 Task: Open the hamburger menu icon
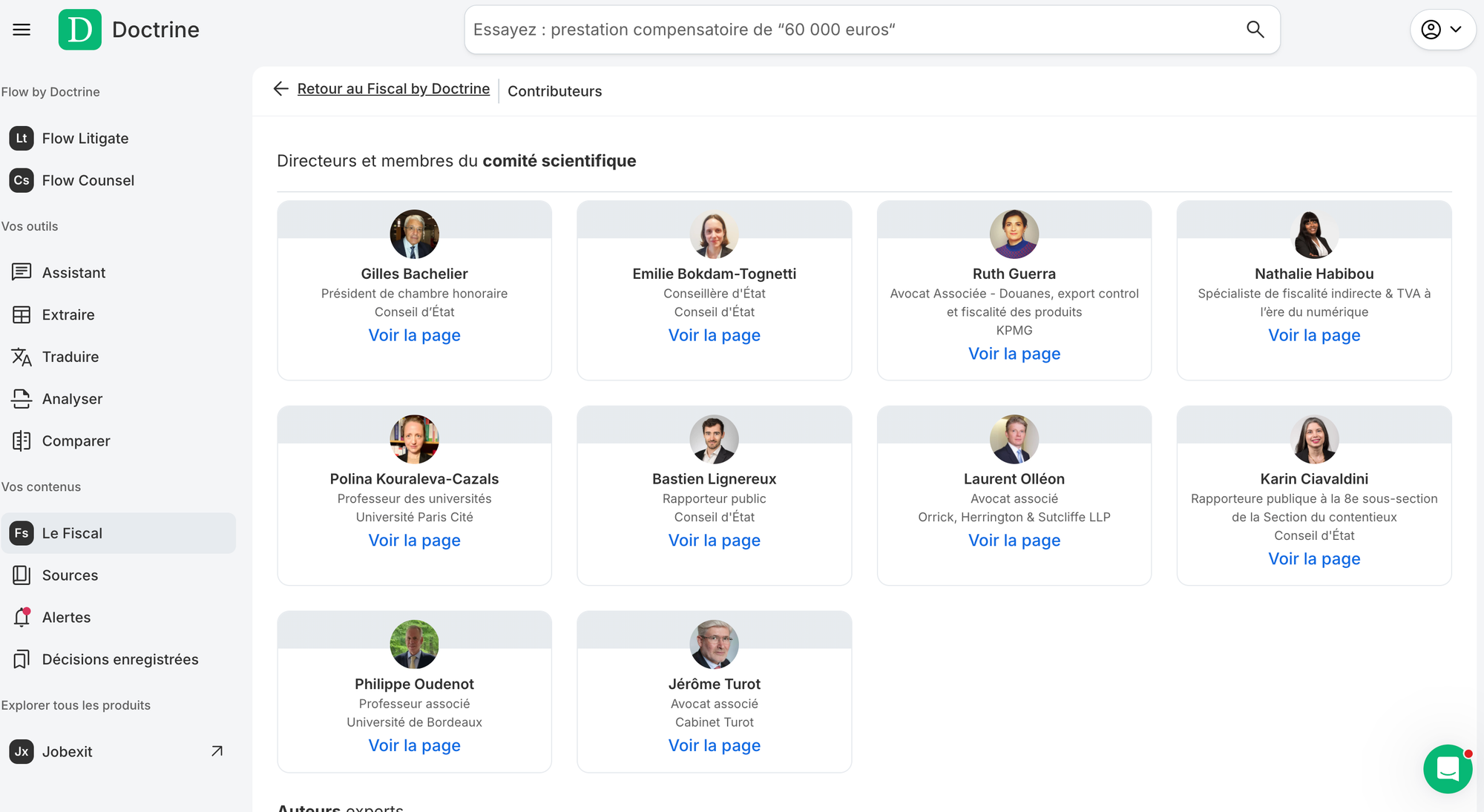coord(22,30)
